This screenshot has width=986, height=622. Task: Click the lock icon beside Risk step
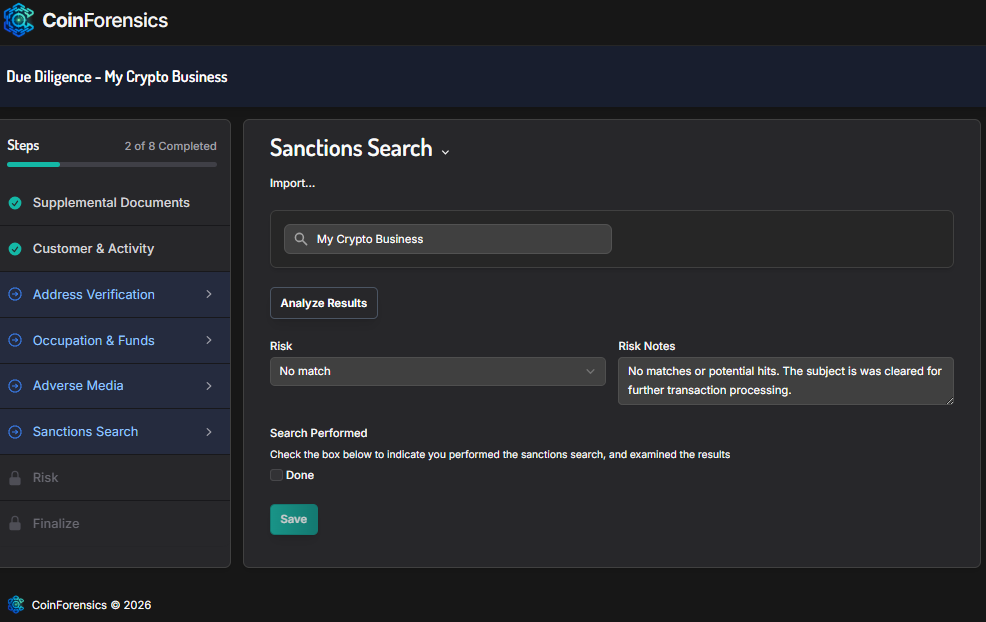pos(15,478)
